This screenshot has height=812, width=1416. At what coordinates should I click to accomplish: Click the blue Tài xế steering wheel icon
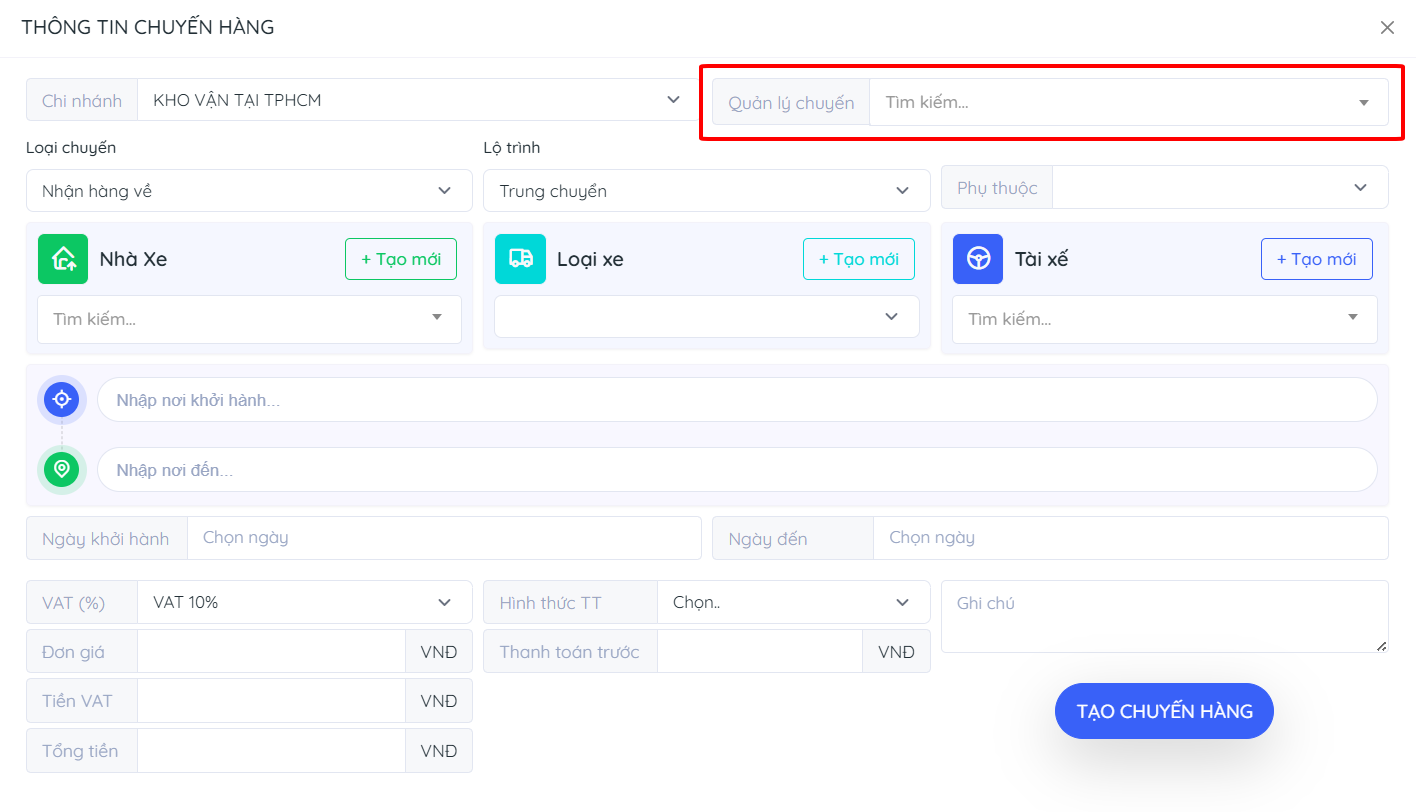coord(978,259)
